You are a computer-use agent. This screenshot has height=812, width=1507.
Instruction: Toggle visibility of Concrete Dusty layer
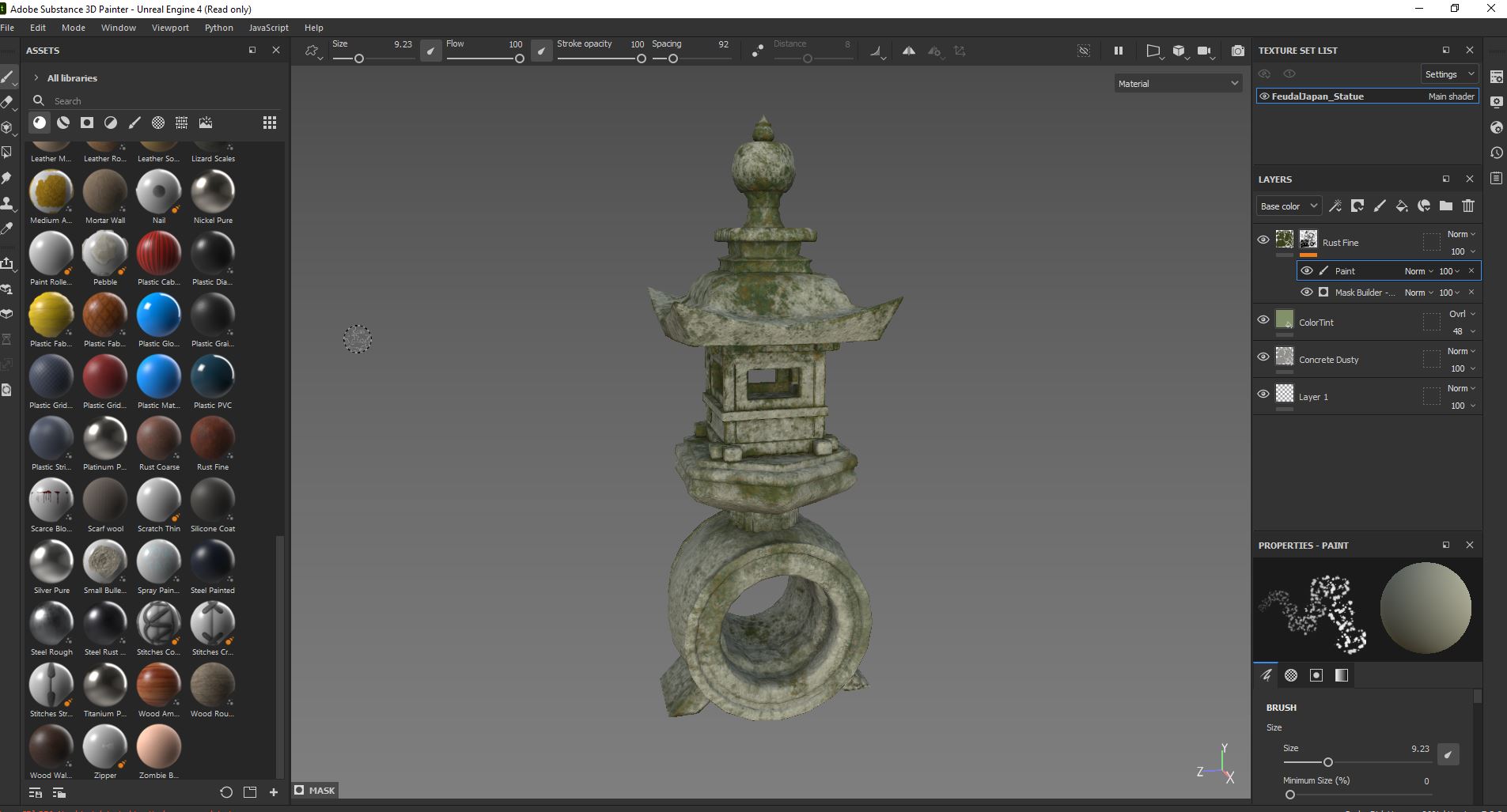(x=1263, y=357)
